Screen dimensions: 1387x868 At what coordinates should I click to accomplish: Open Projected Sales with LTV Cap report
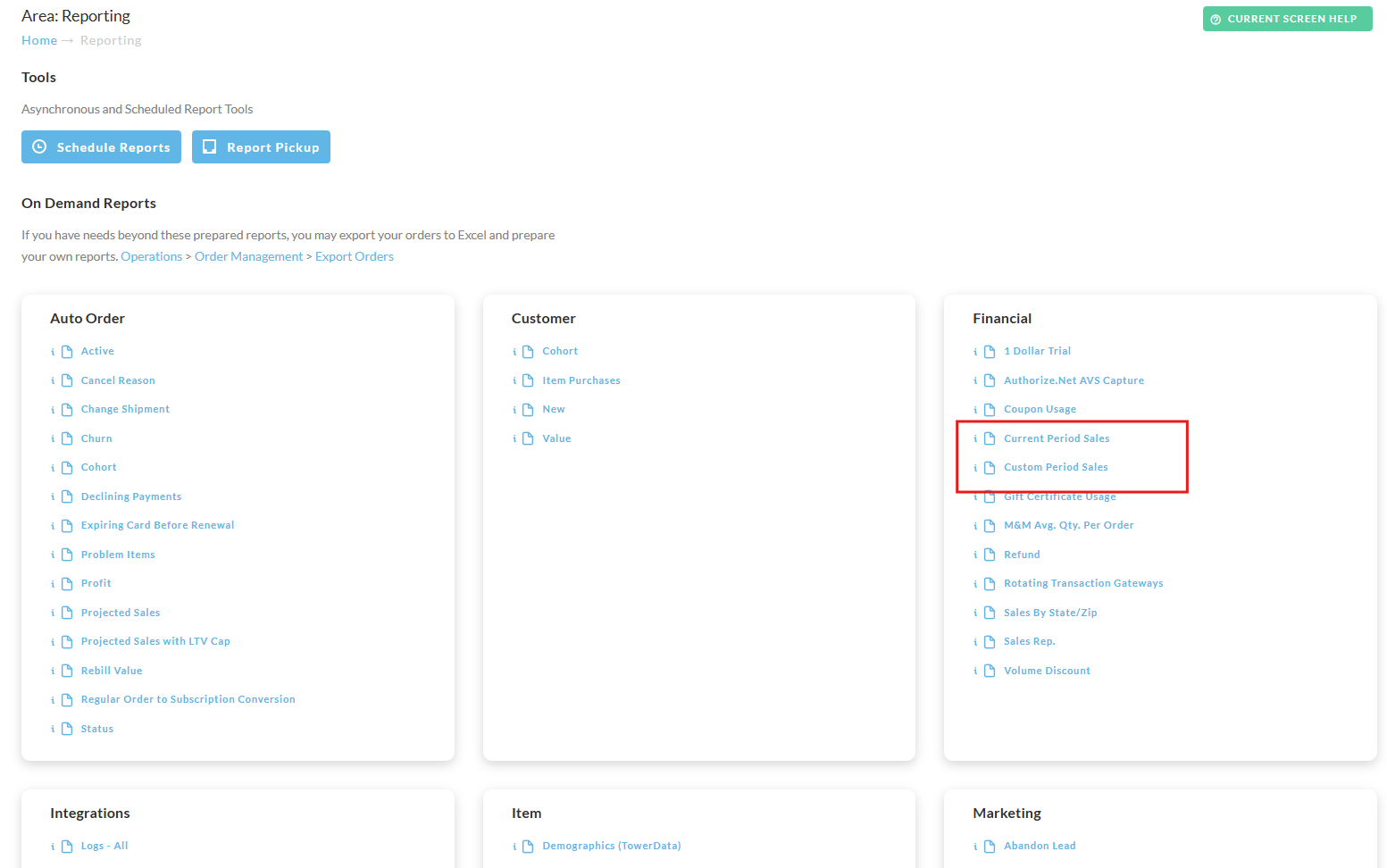tap(155, 641)
